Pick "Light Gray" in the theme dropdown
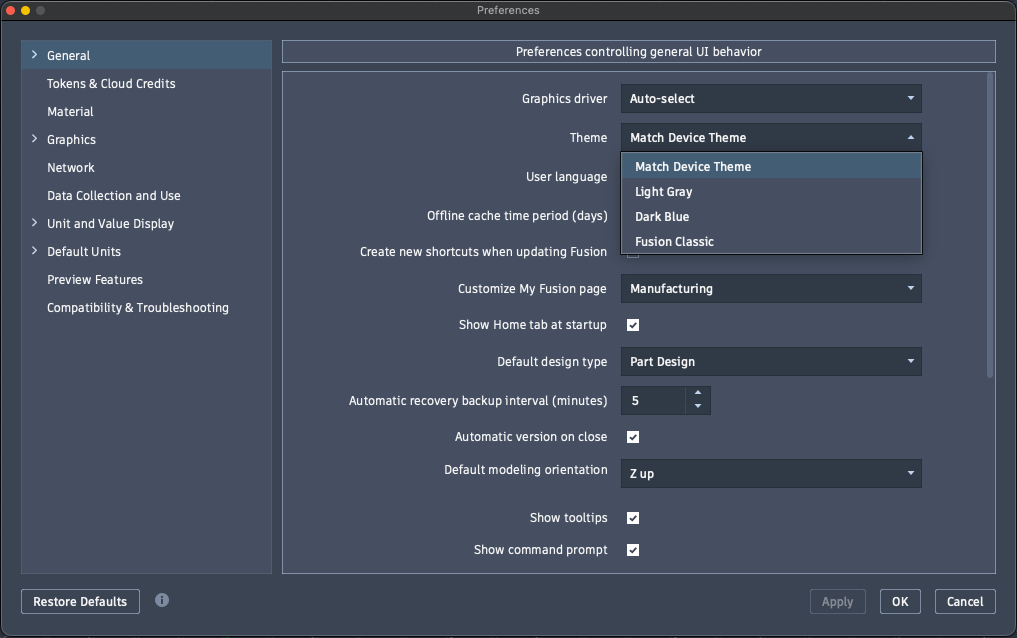The image size is (1017, 638). pos(663,191)
